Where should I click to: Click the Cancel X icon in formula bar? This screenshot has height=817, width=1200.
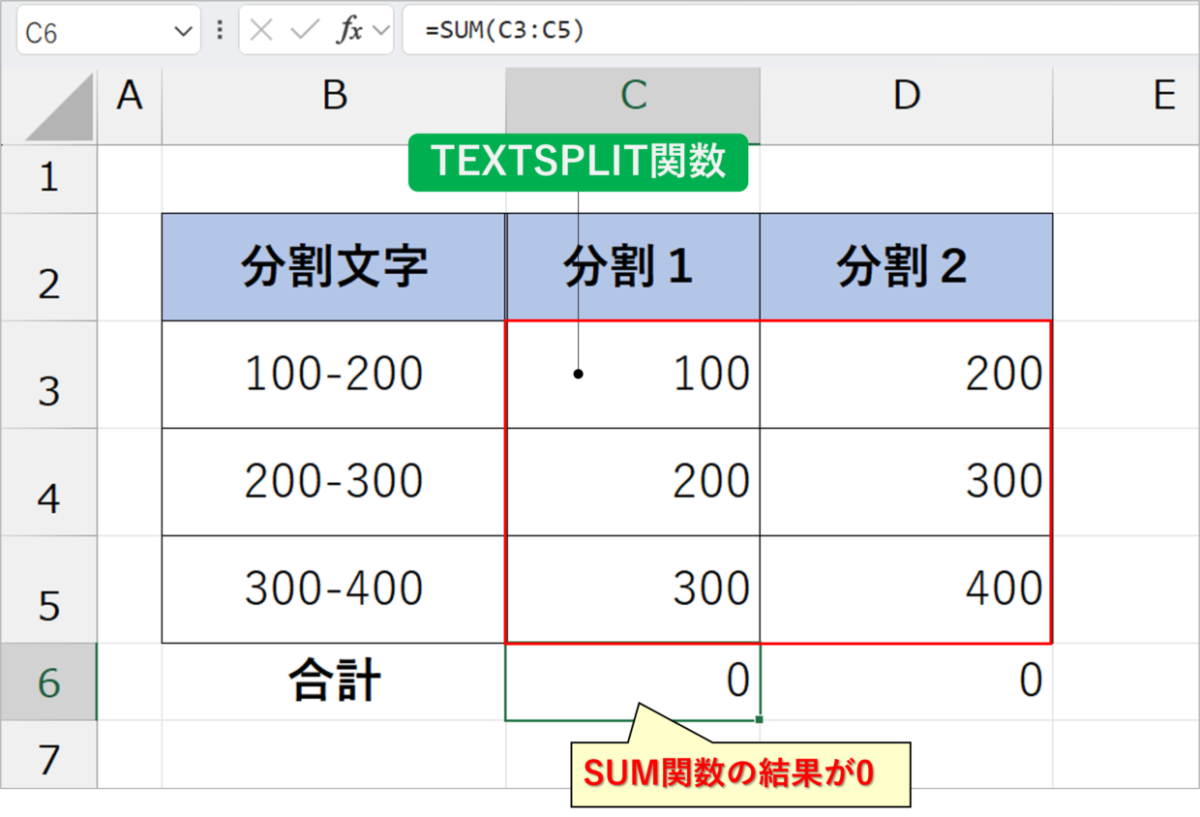261,30
